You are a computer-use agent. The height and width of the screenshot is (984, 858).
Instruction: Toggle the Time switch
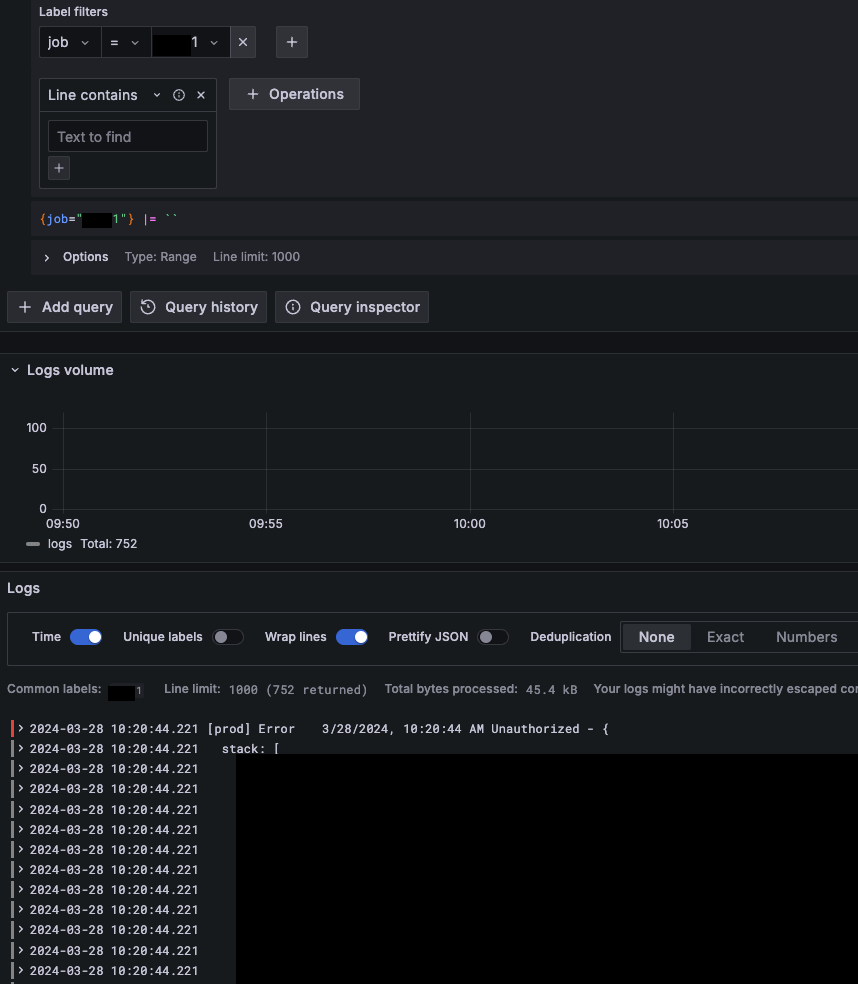coord(86,637)
